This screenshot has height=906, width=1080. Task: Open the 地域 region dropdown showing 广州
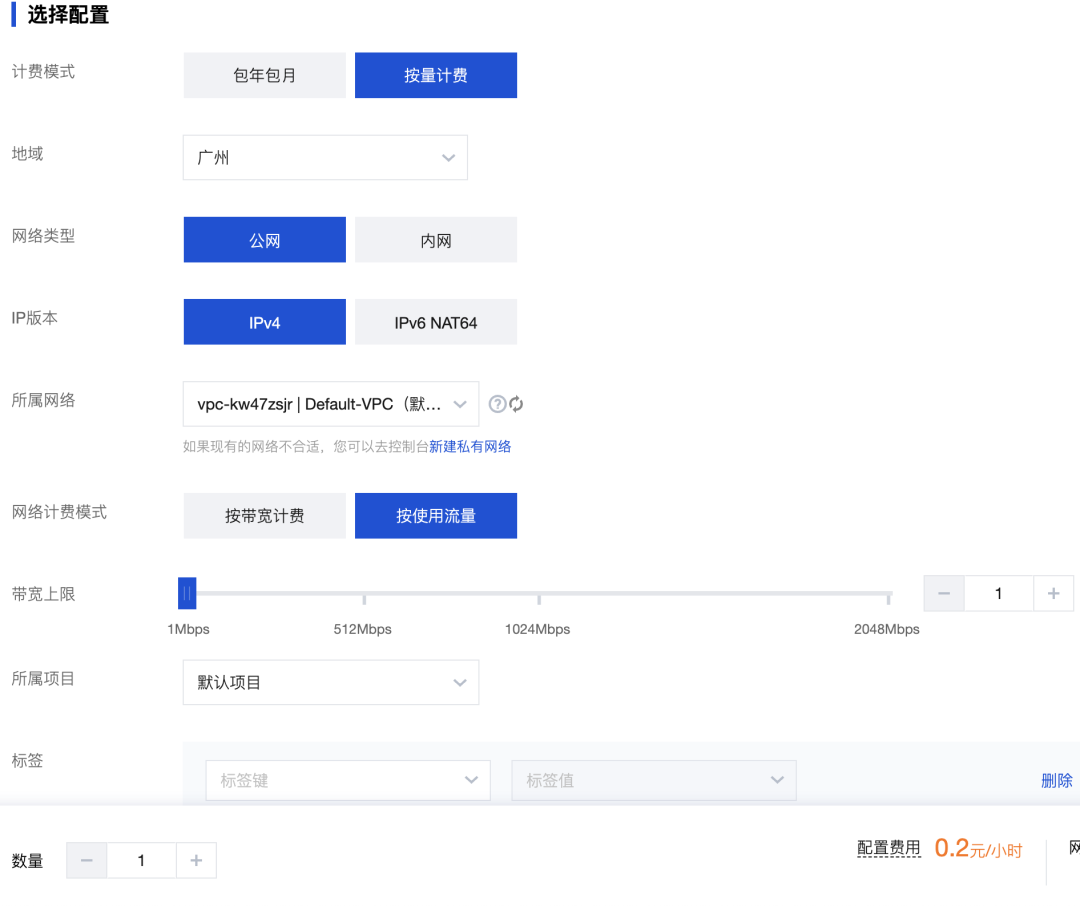point(325,158)
